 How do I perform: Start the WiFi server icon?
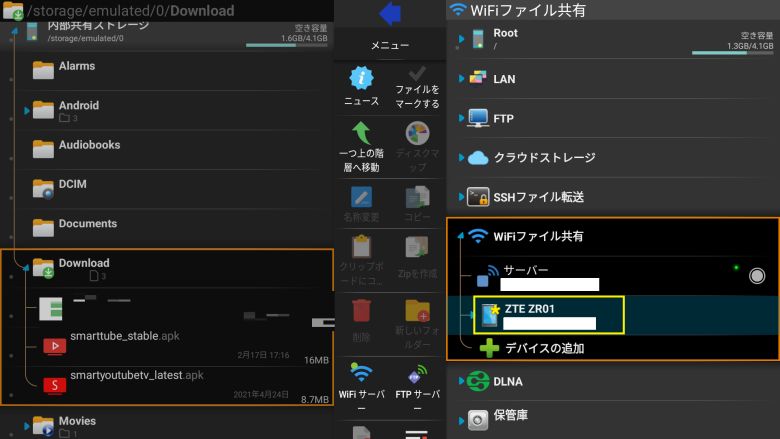click(x=361, y=374)
